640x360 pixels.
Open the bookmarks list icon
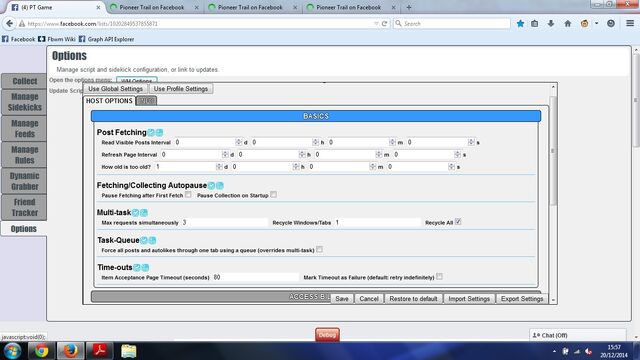coord(535,24)
